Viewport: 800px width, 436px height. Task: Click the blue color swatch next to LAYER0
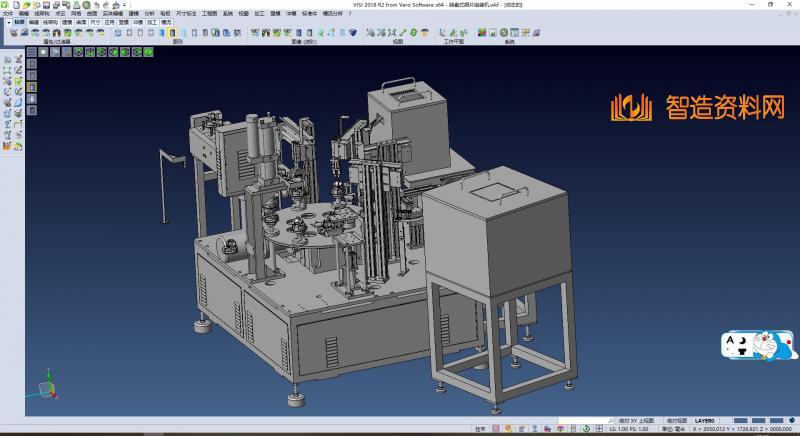click(x=741, y=421)
